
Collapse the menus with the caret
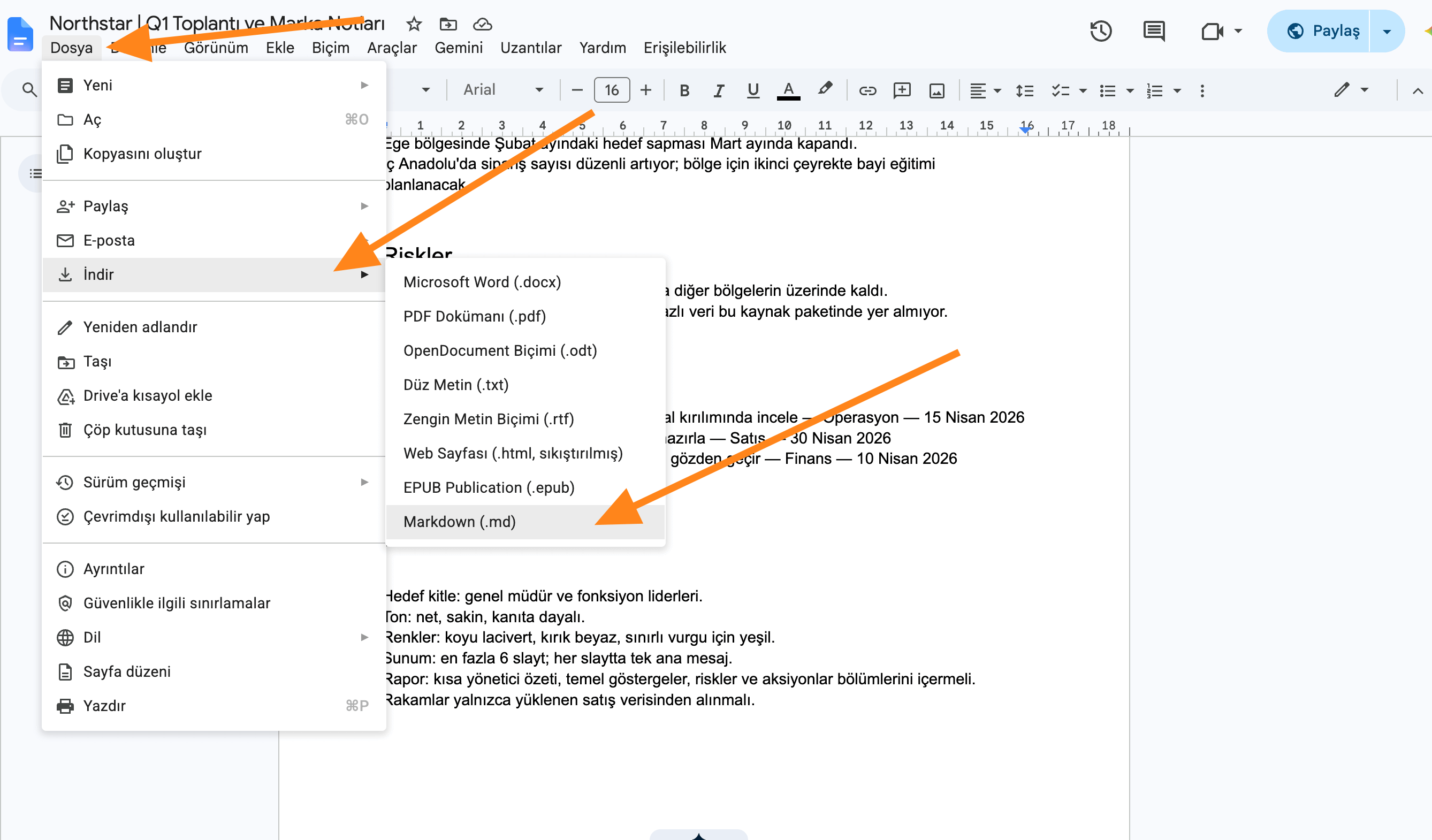[x=1418, y=90]
